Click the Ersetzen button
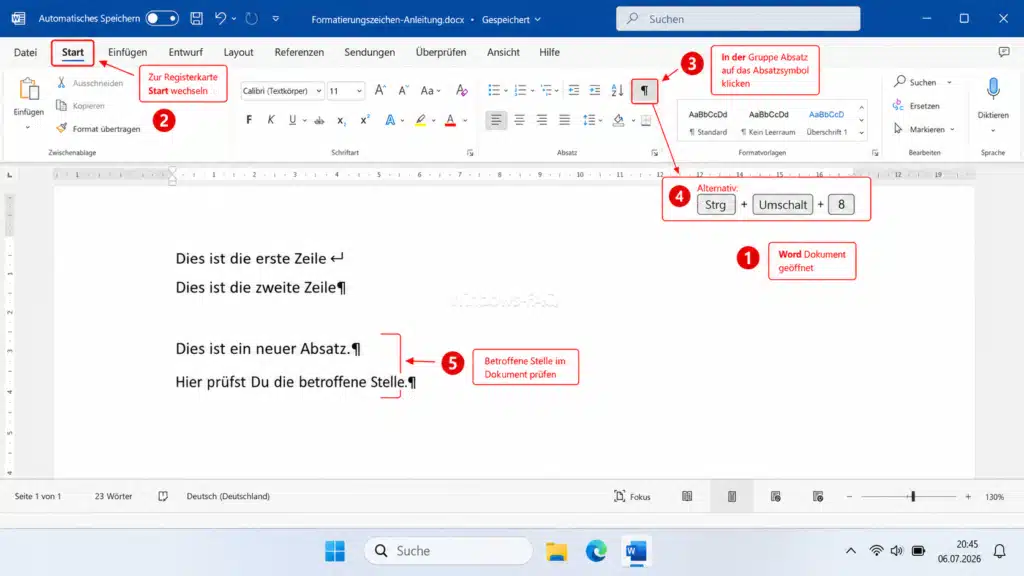This screenshot has height=576, width=1024. 917,106
